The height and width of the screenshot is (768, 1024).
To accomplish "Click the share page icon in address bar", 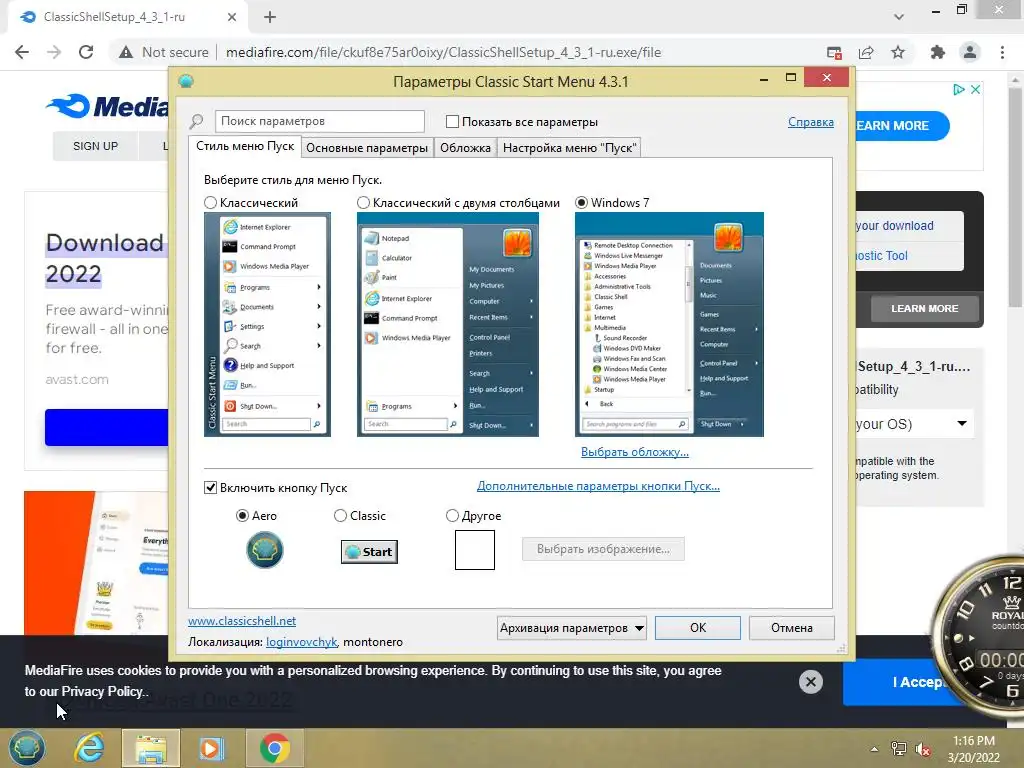I will 866,52.
